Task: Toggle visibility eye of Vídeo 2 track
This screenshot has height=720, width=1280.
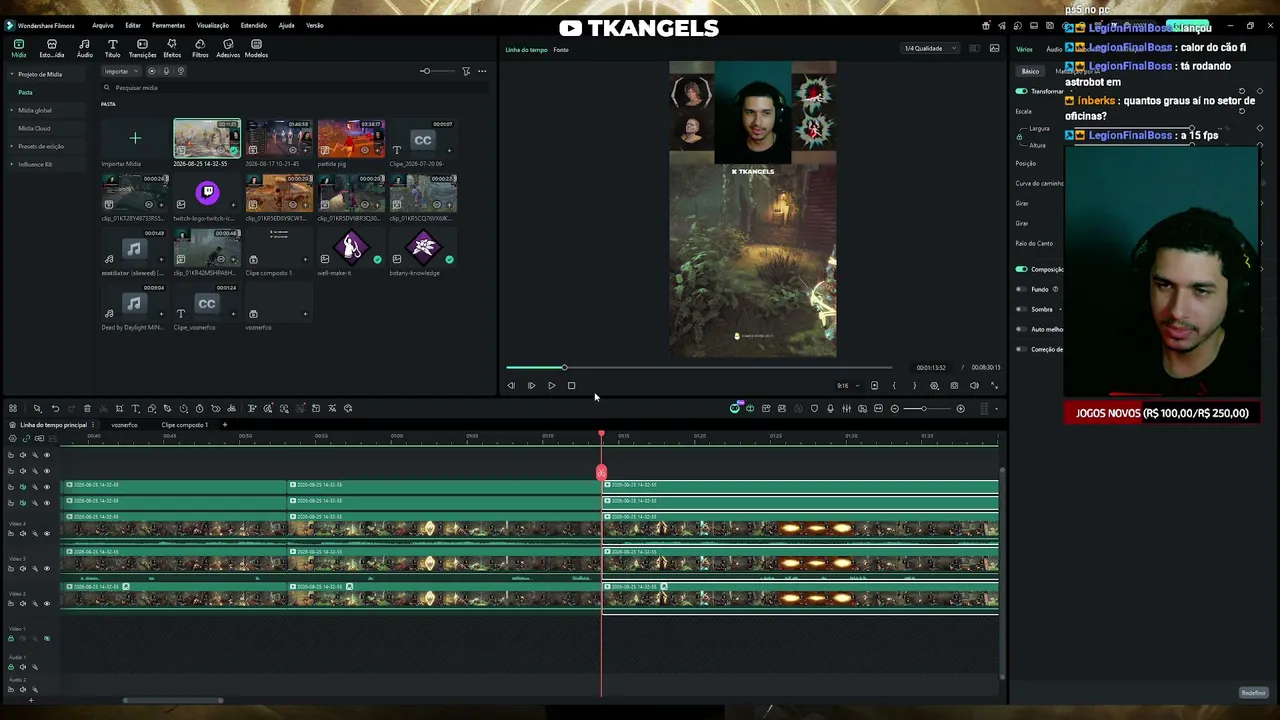Action: pos(46,603)
